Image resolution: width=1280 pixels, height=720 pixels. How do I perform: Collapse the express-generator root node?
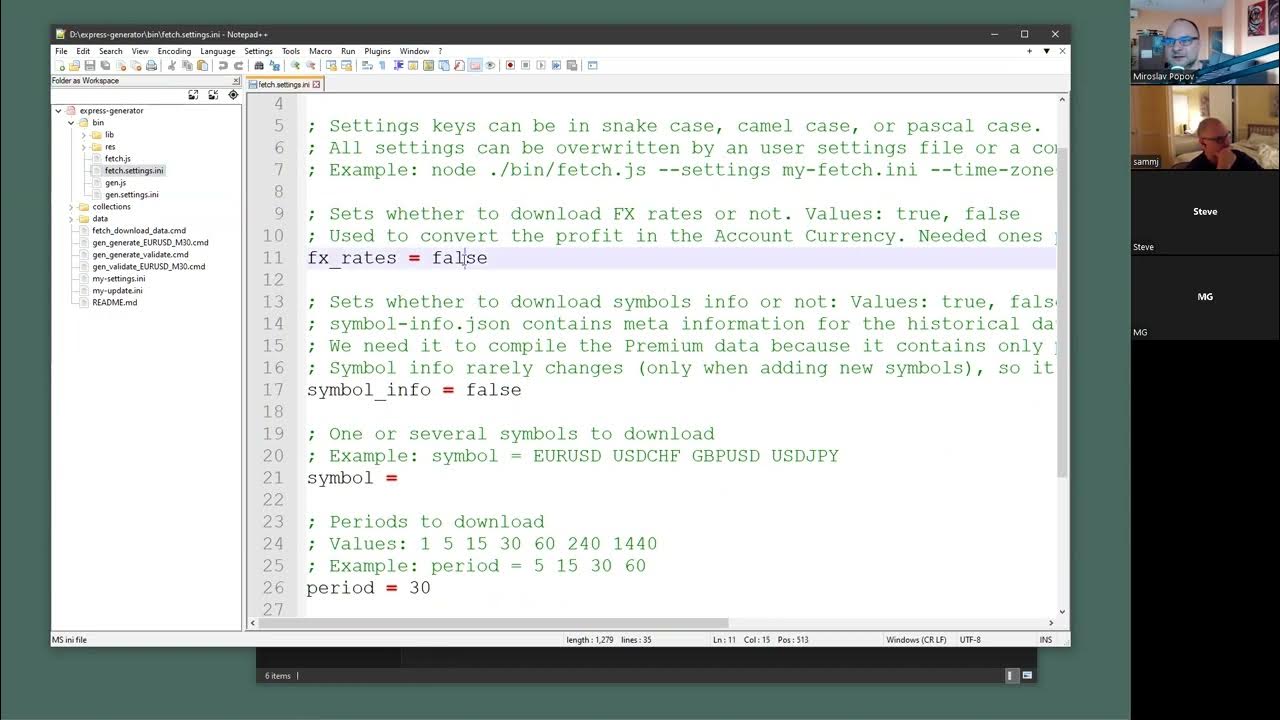59,111
